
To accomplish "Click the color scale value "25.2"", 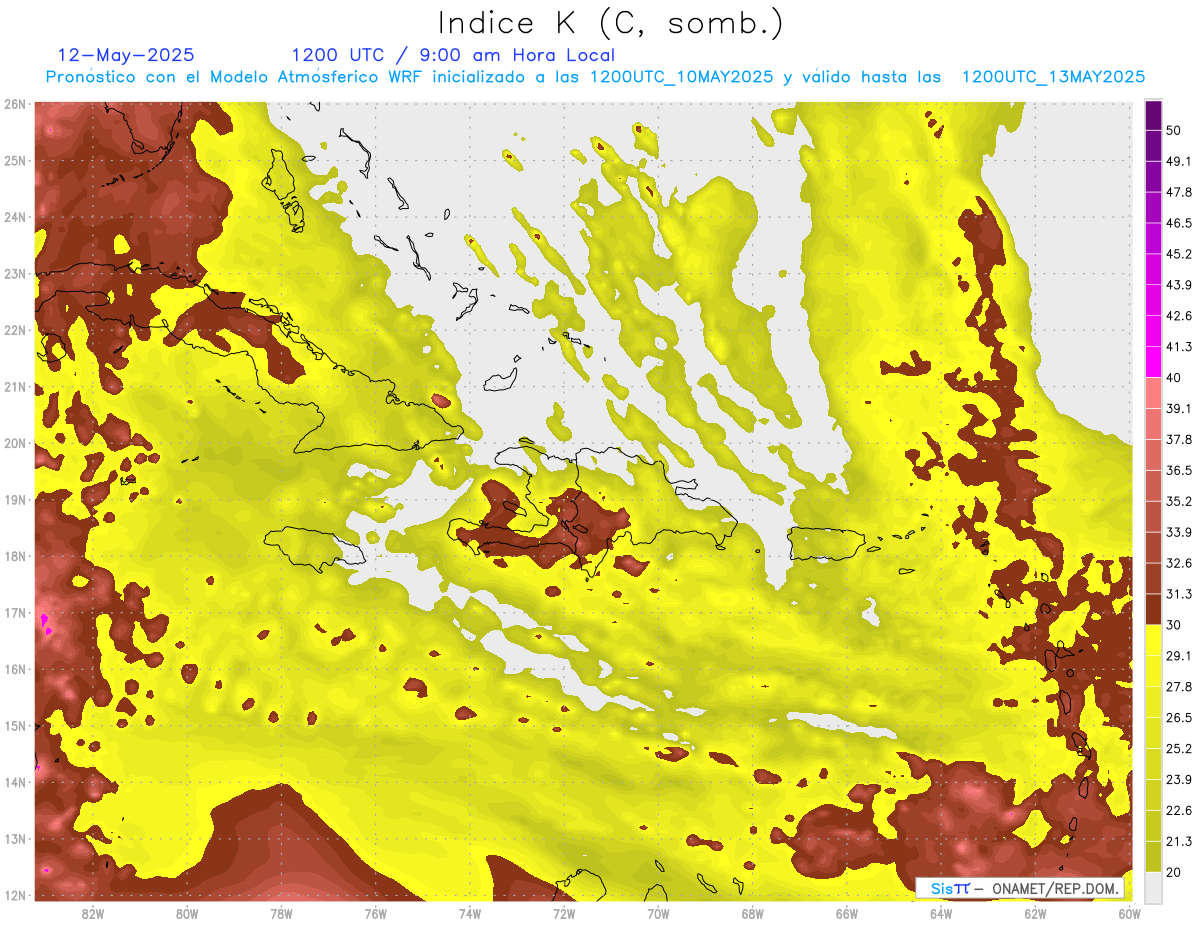I will click(x=1178, y=748).
